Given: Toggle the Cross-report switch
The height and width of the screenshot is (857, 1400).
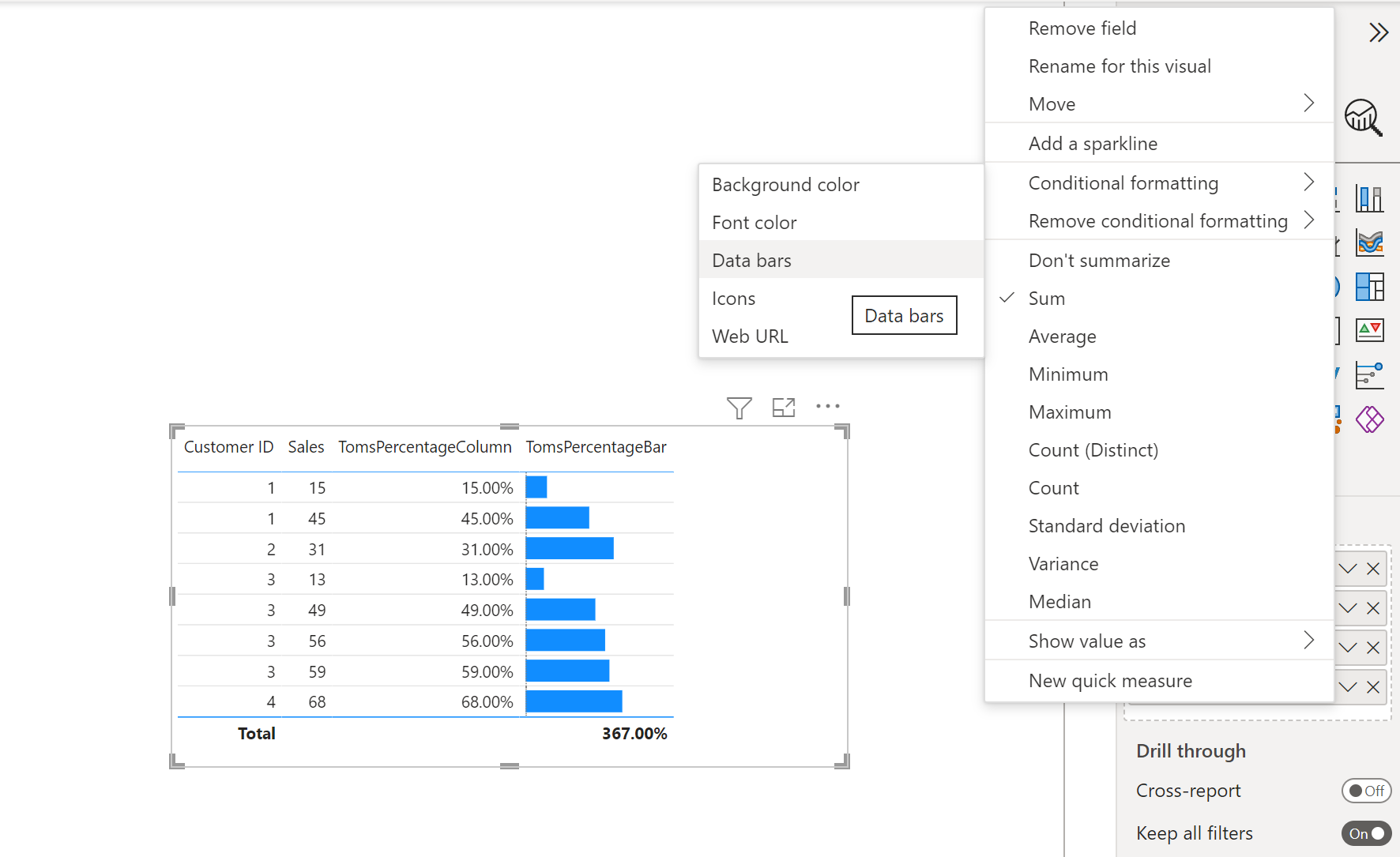Looking at the screenshot, I should [x=1366, y=791].
